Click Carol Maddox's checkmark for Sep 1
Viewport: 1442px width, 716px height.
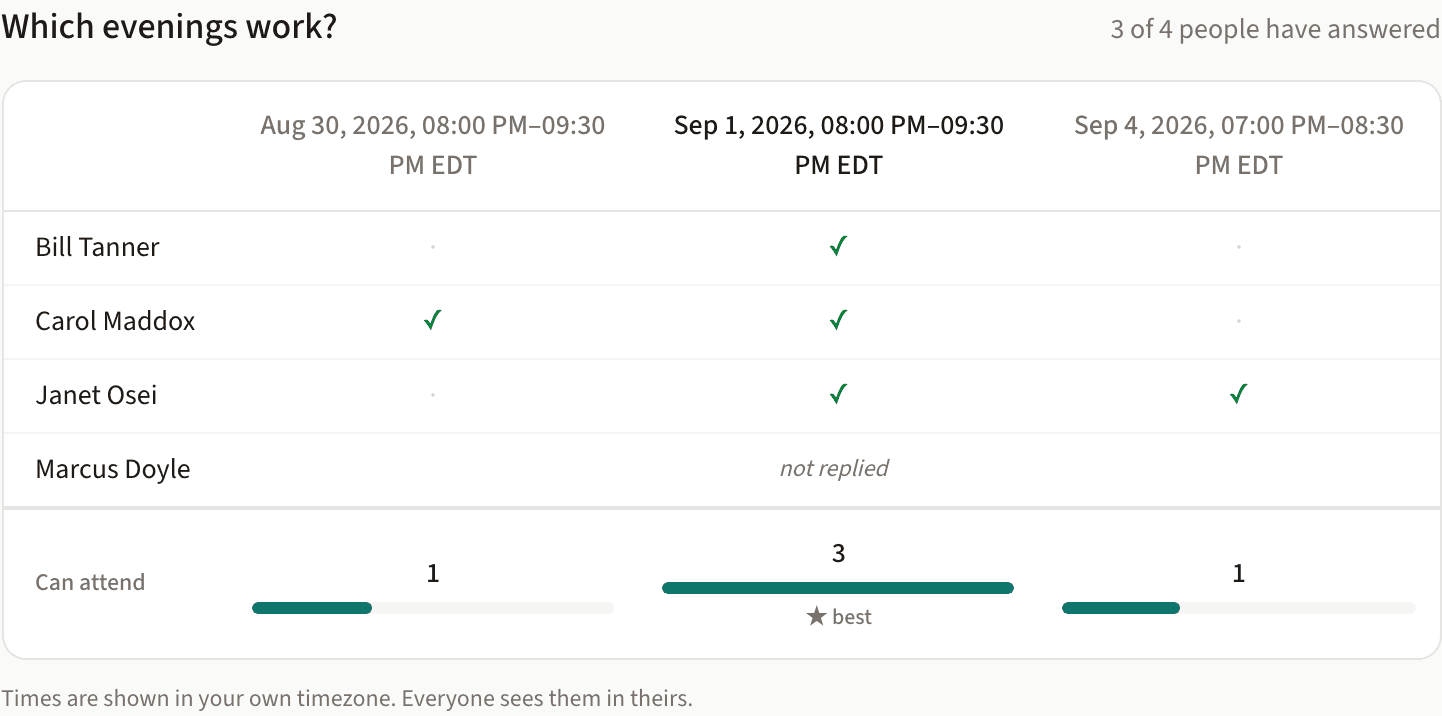(x=838, y=321)
